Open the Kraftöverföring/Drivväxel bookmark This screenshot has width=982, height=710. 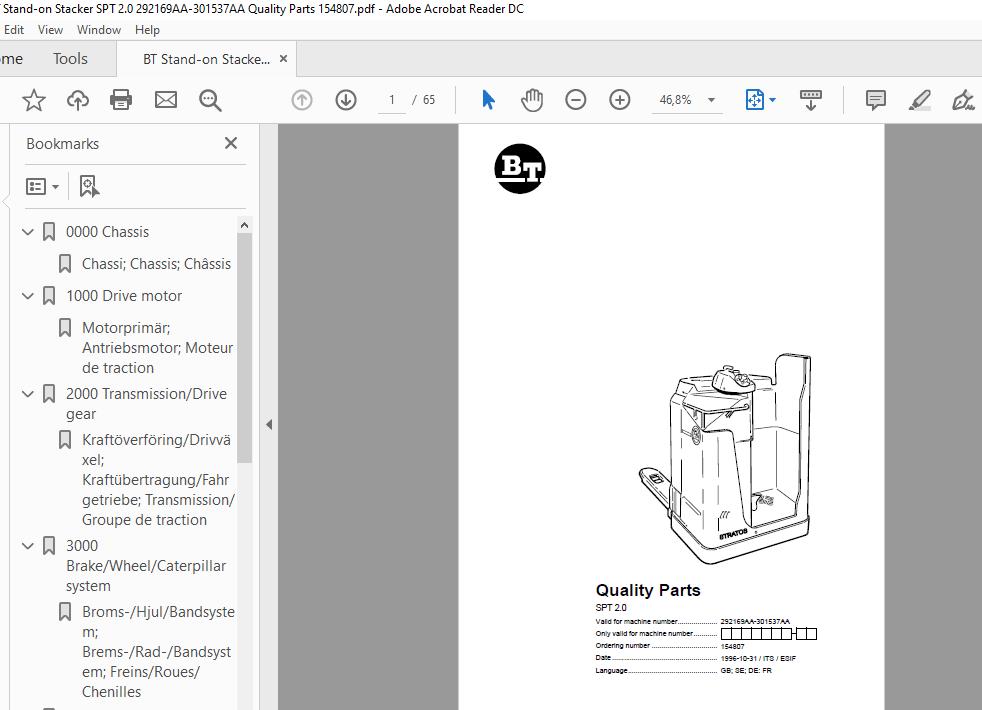(x=158, y=480)
